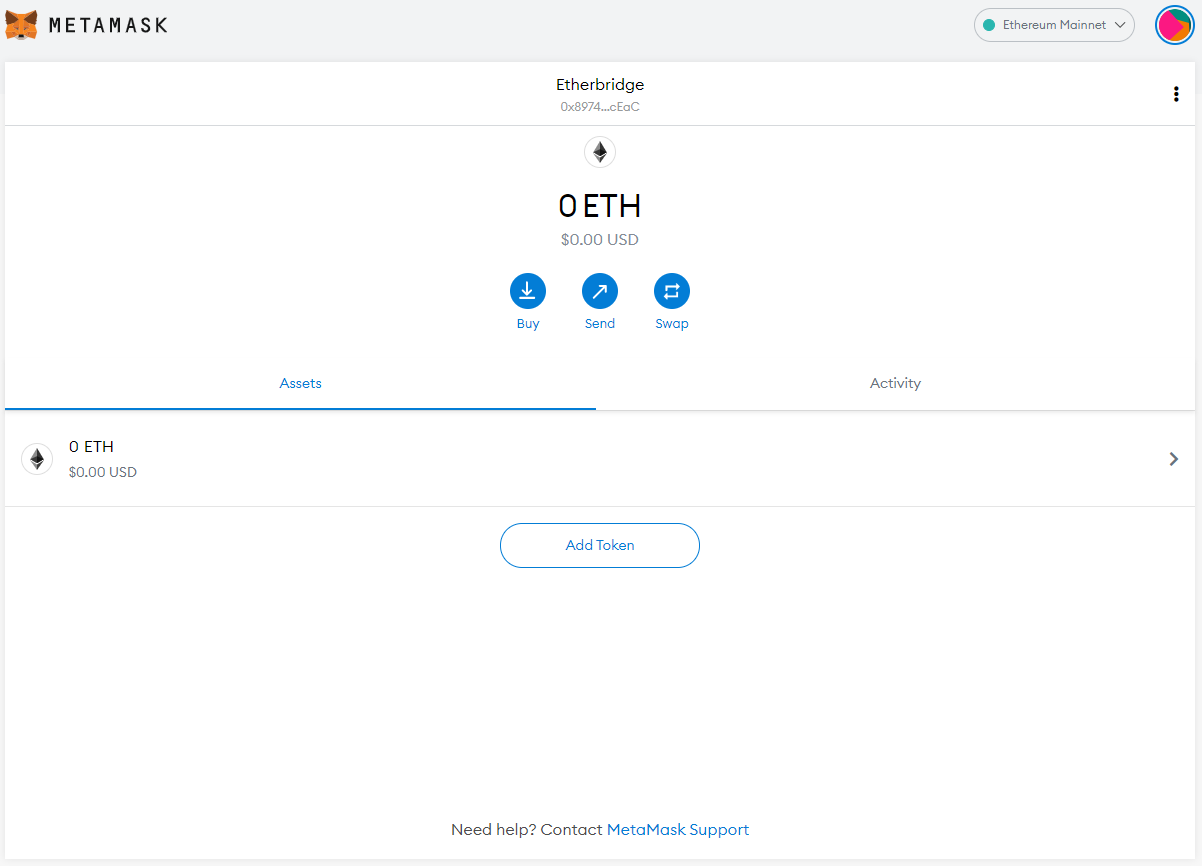1202x866 pixels.
Task: Click the Buy download icon
Action: click(x=528, y=291)
